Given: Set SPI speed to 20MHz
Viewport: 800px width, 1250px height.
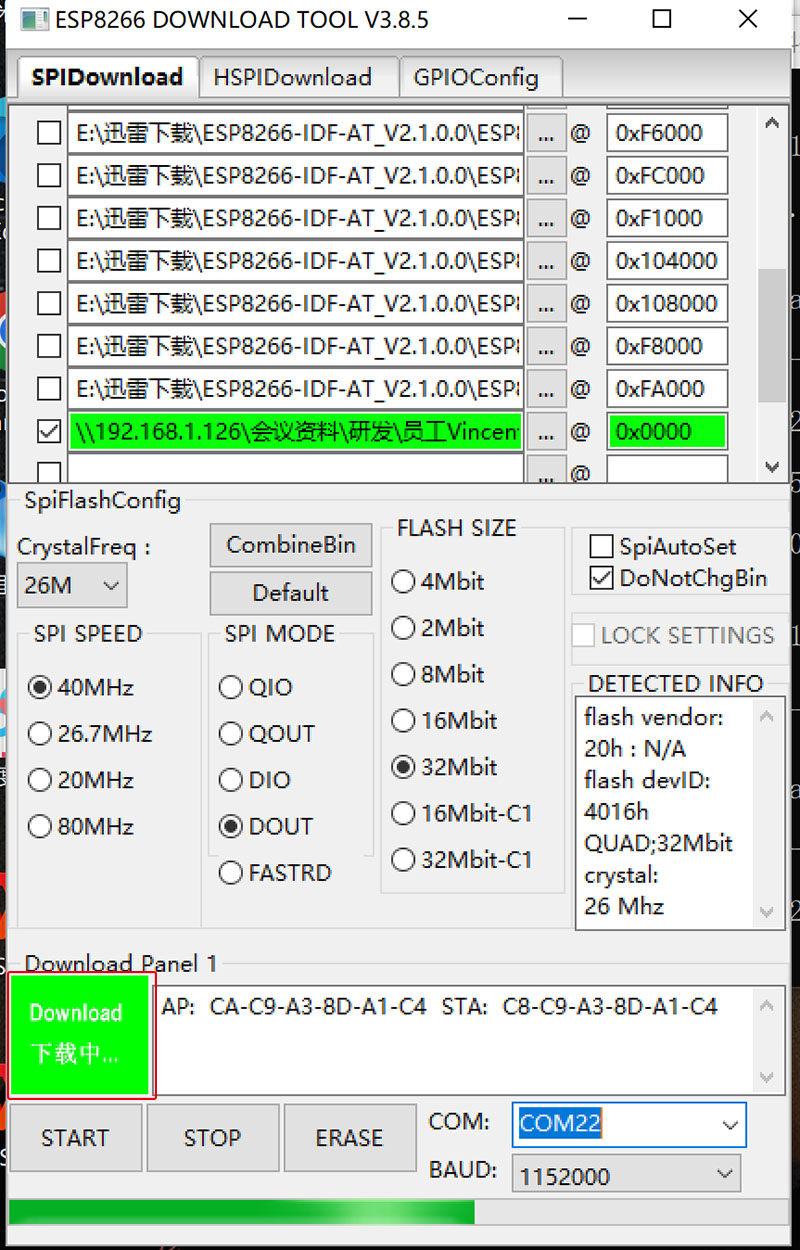Looking at the screenshot, I should (82, 780).
